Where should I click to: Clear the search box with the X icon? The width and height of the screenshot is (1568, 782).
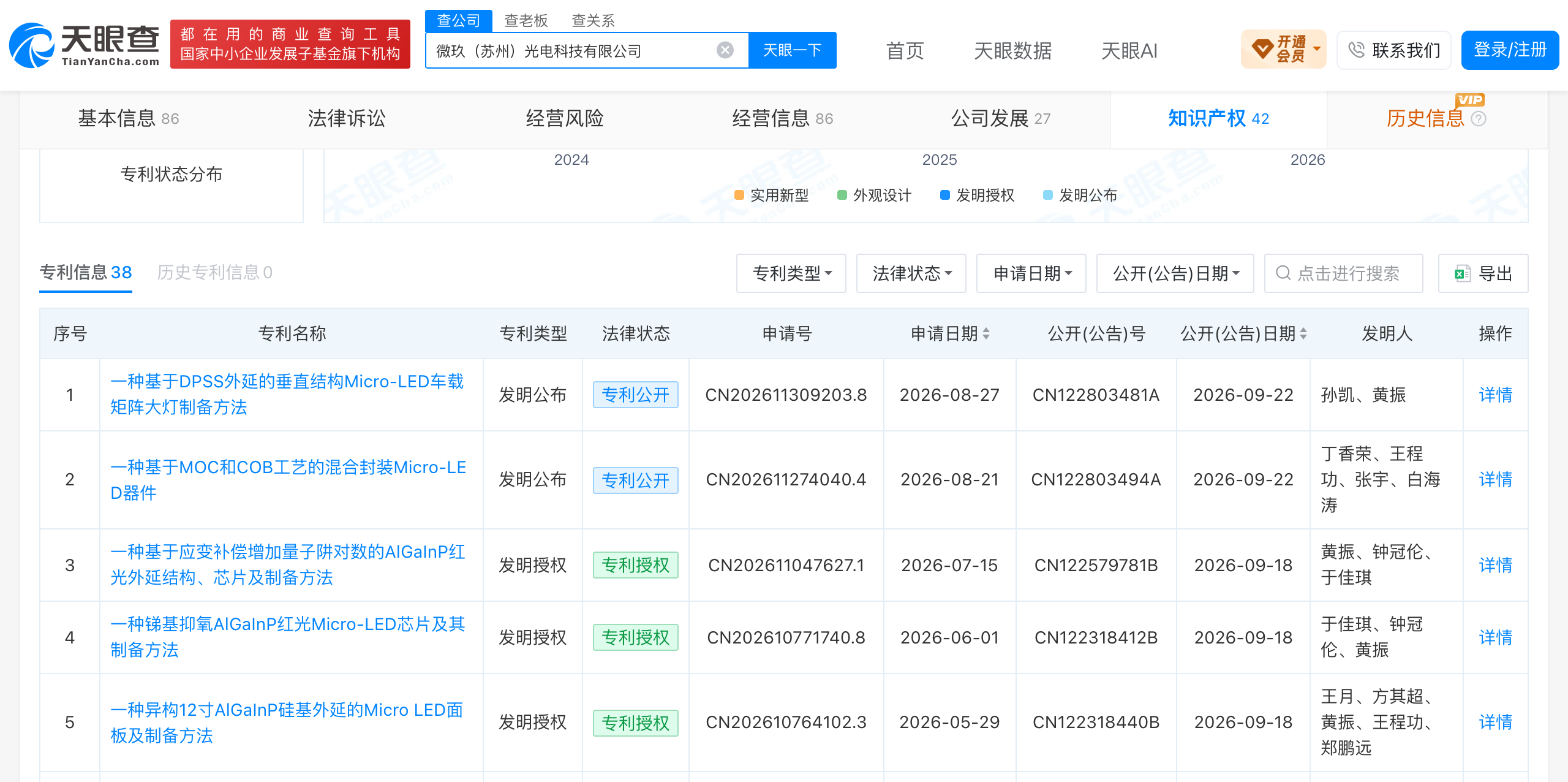[725, 50]
